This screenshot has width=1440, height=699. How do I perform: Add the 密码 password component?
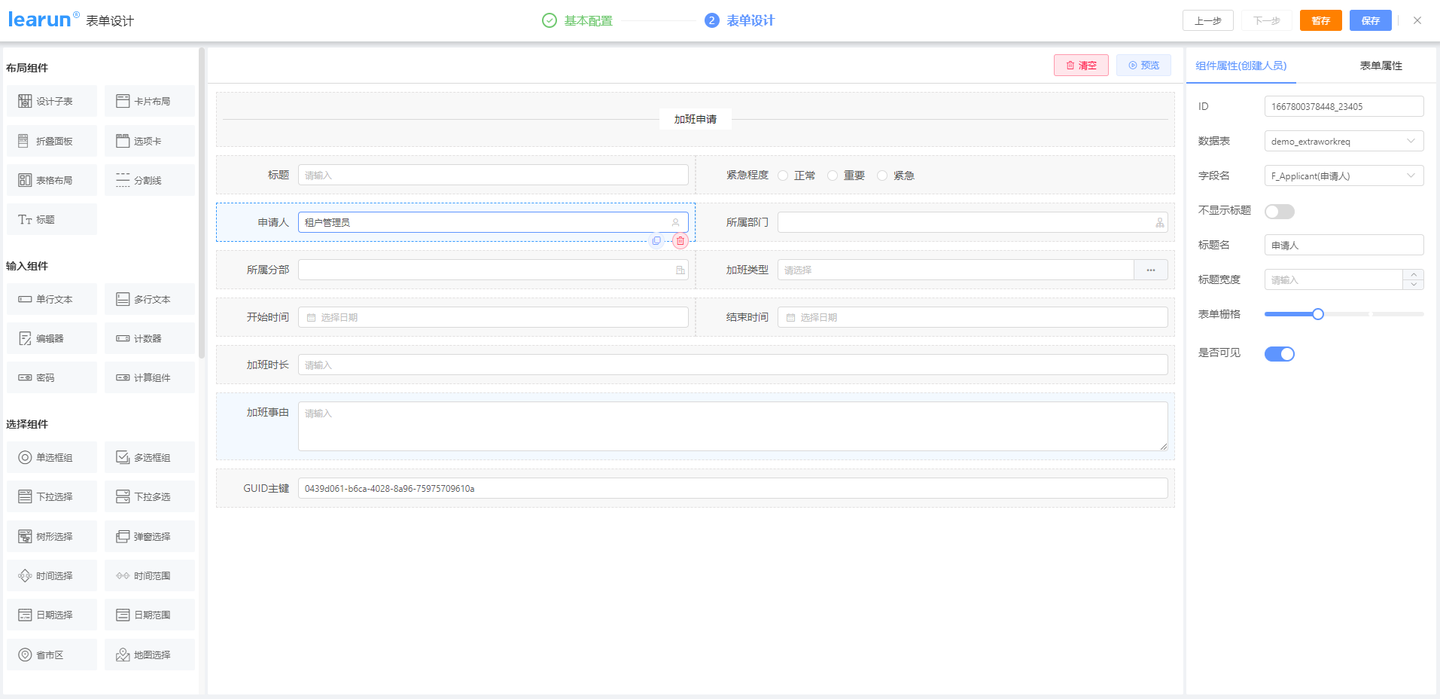pyautogui.click(x=52, y=378)
